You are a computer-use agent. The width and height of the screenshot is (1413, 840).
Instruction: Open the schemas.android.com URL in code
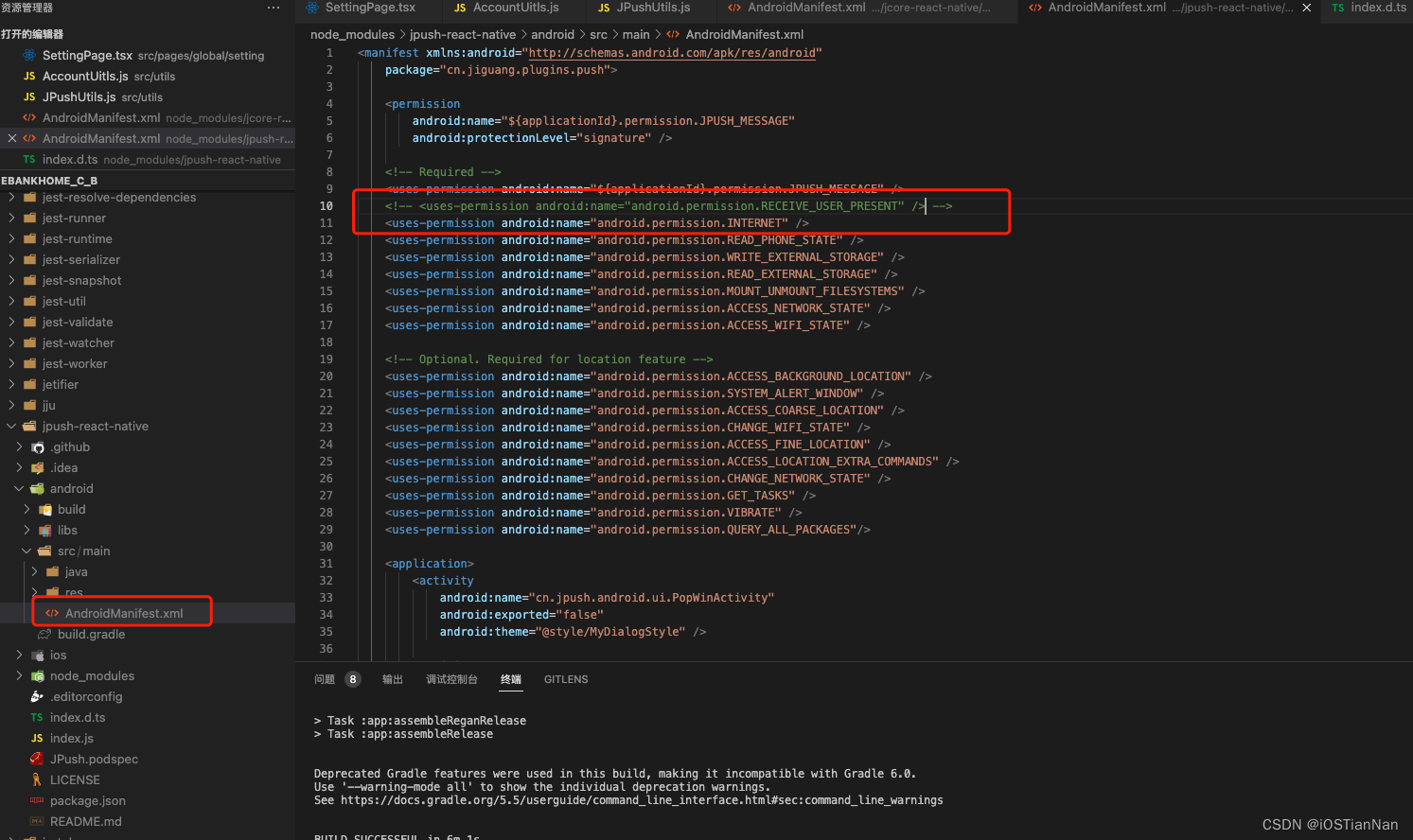click(672, 53)
